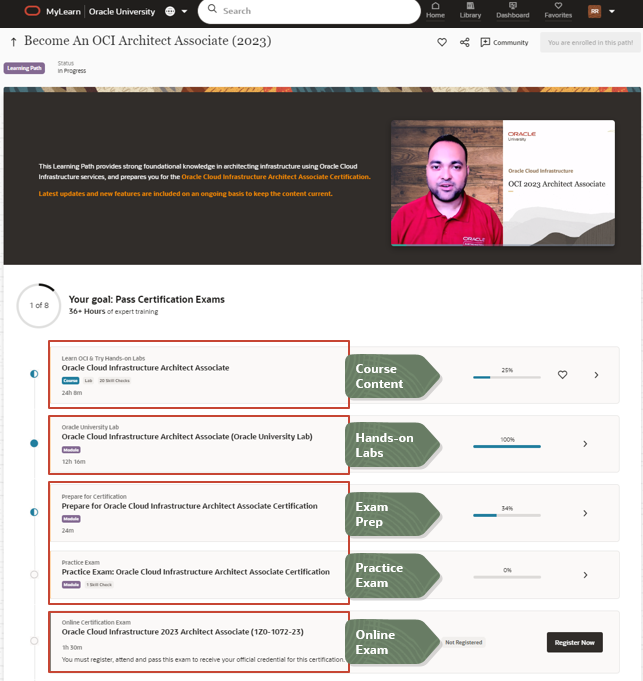Open Oracle Cloud Infrastructure Architect Associate course
643x681 pixels.
pyautogui.click(x=145, y=368)
